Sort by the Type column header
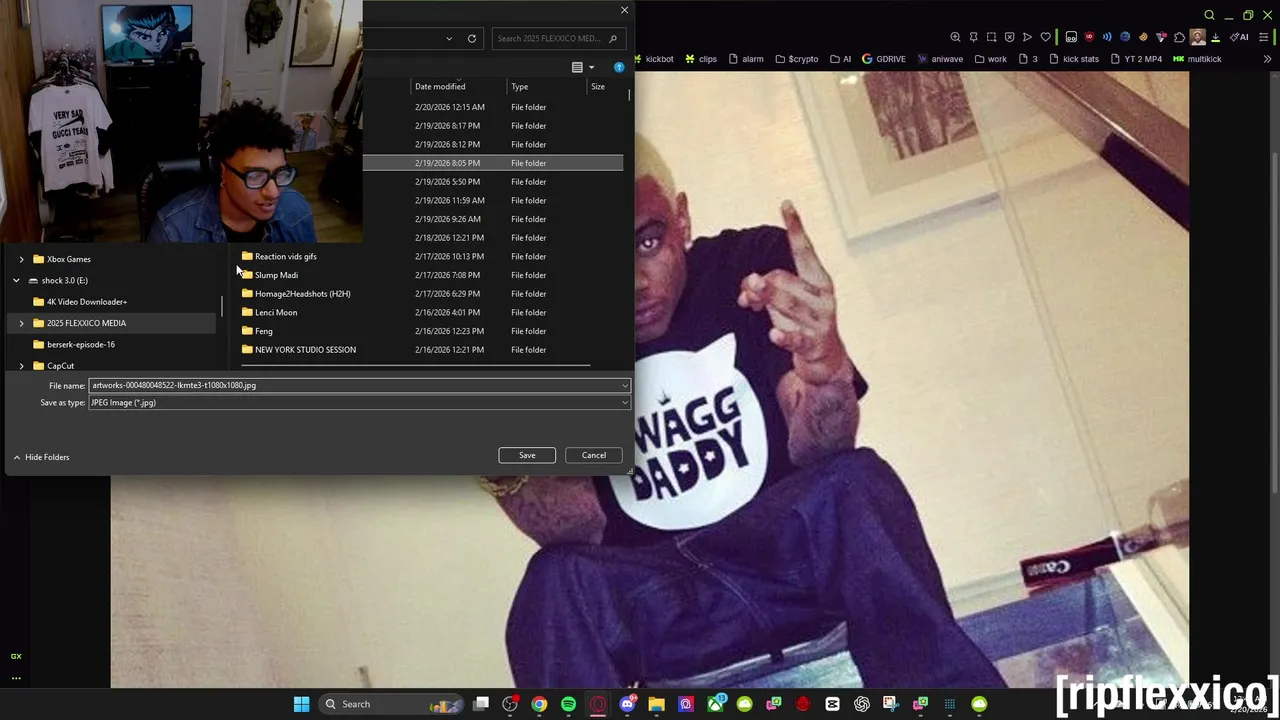 520,86
